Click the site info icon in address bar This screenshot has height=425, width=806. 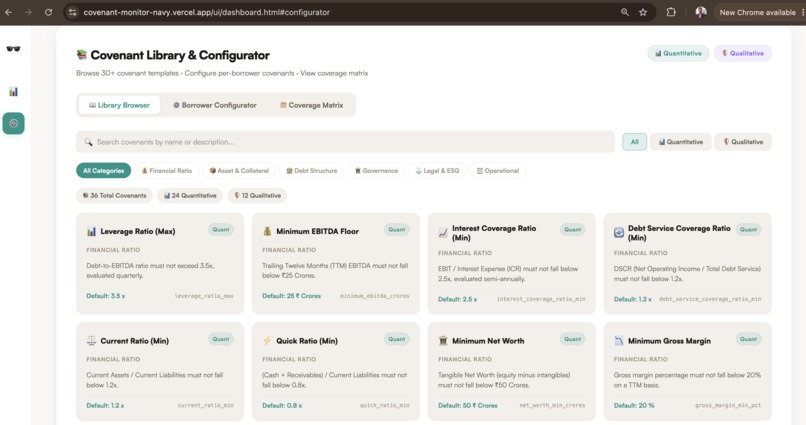pyautogui.click(x=72, y=12)
